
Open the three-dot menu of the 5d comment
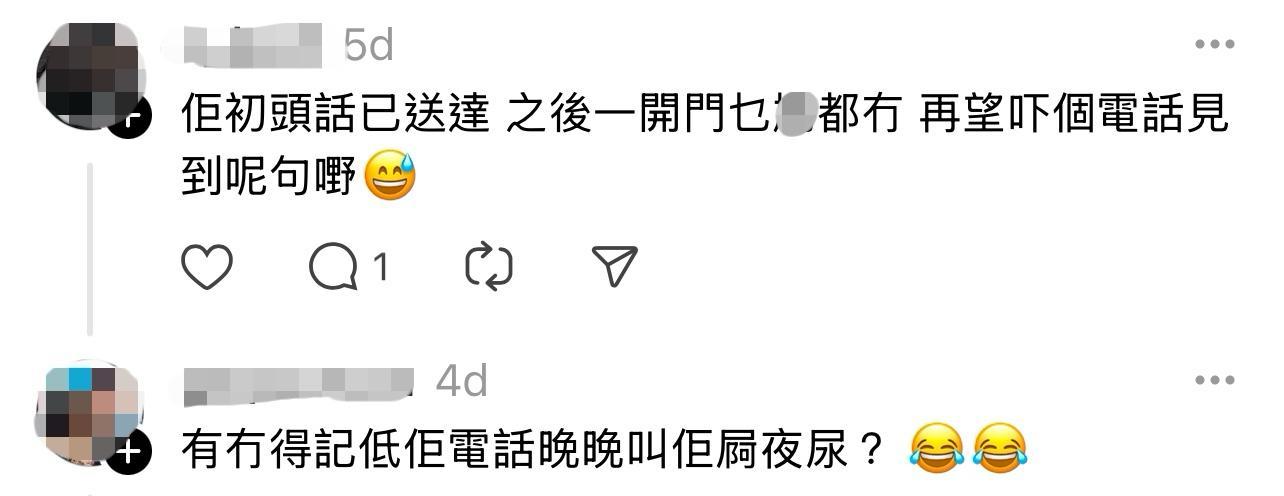[1215, 45]
